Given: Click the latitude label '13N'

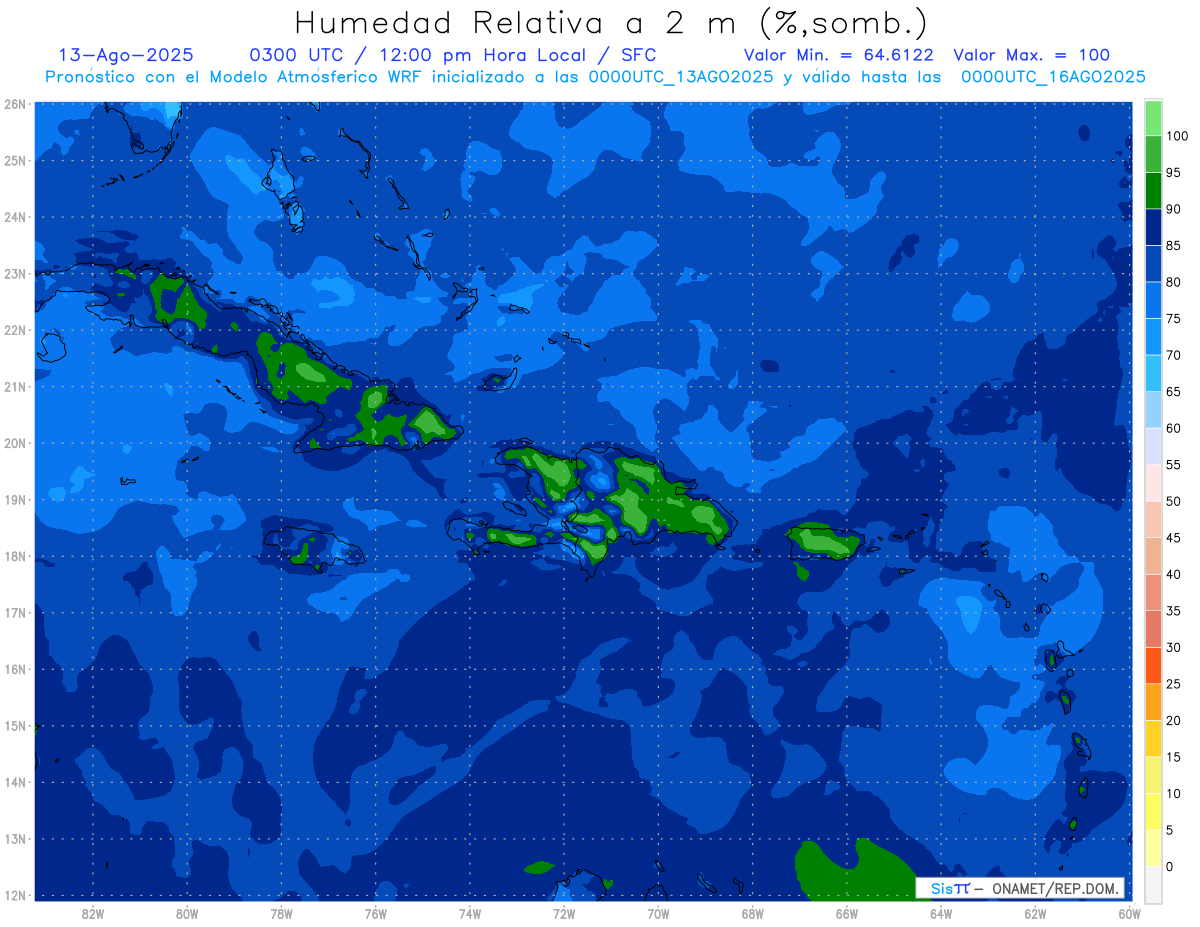Looking at the screenshot, I should (x=15, y=839).
